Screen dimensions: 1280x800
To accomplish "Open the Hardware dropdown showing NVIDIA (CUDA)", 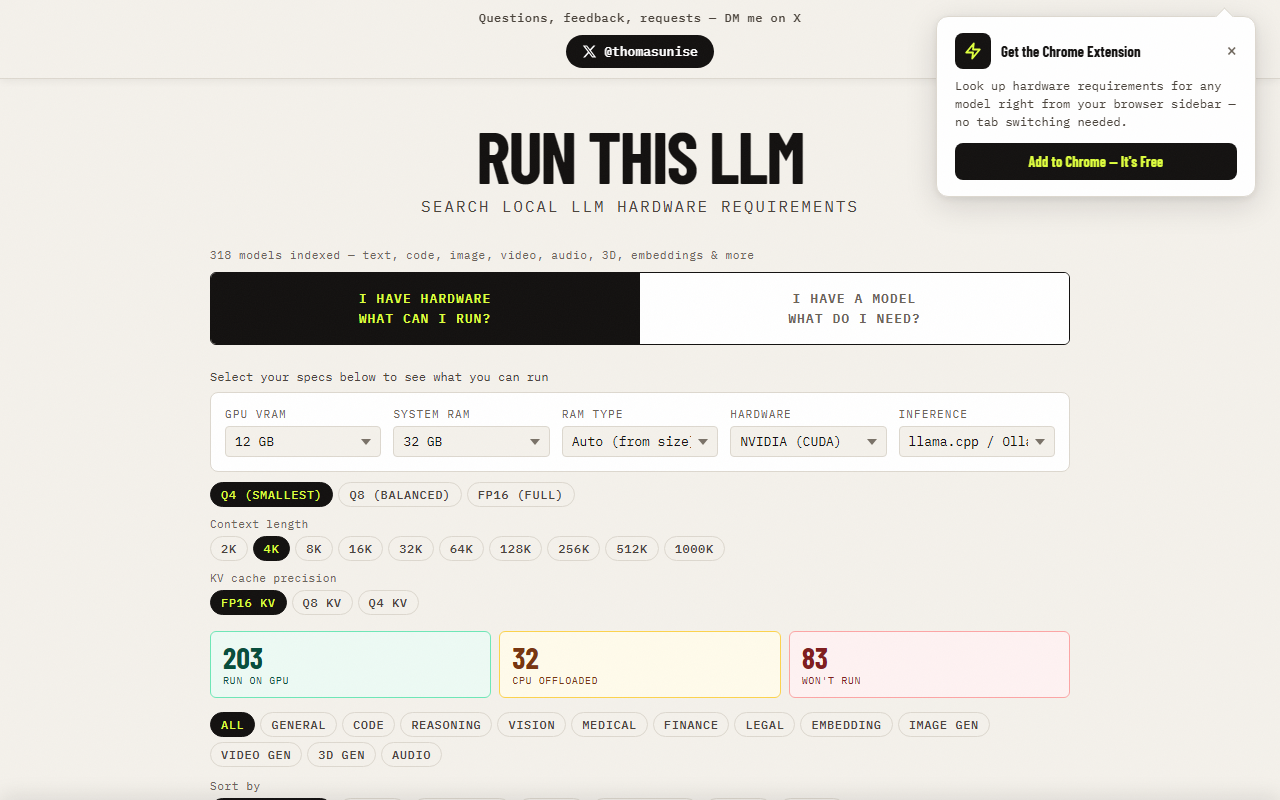I will 808,441.
